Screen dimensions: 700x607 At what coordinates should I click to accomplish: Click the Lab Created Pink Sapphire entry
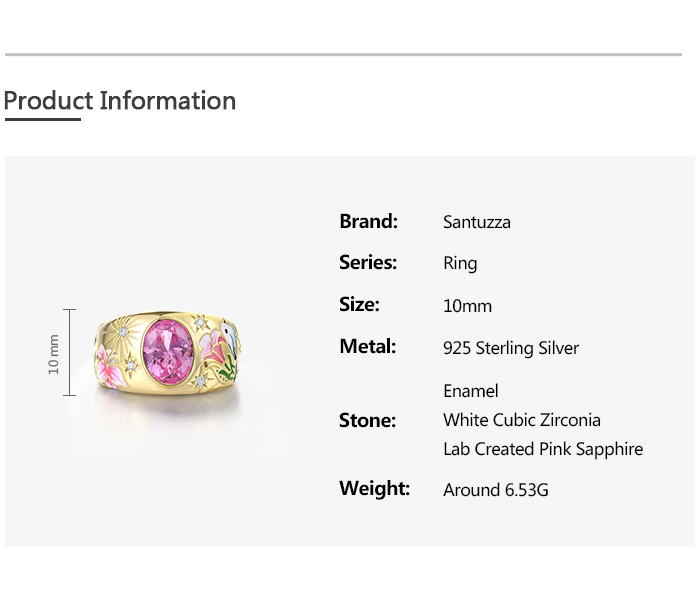[x=542, y=449]
